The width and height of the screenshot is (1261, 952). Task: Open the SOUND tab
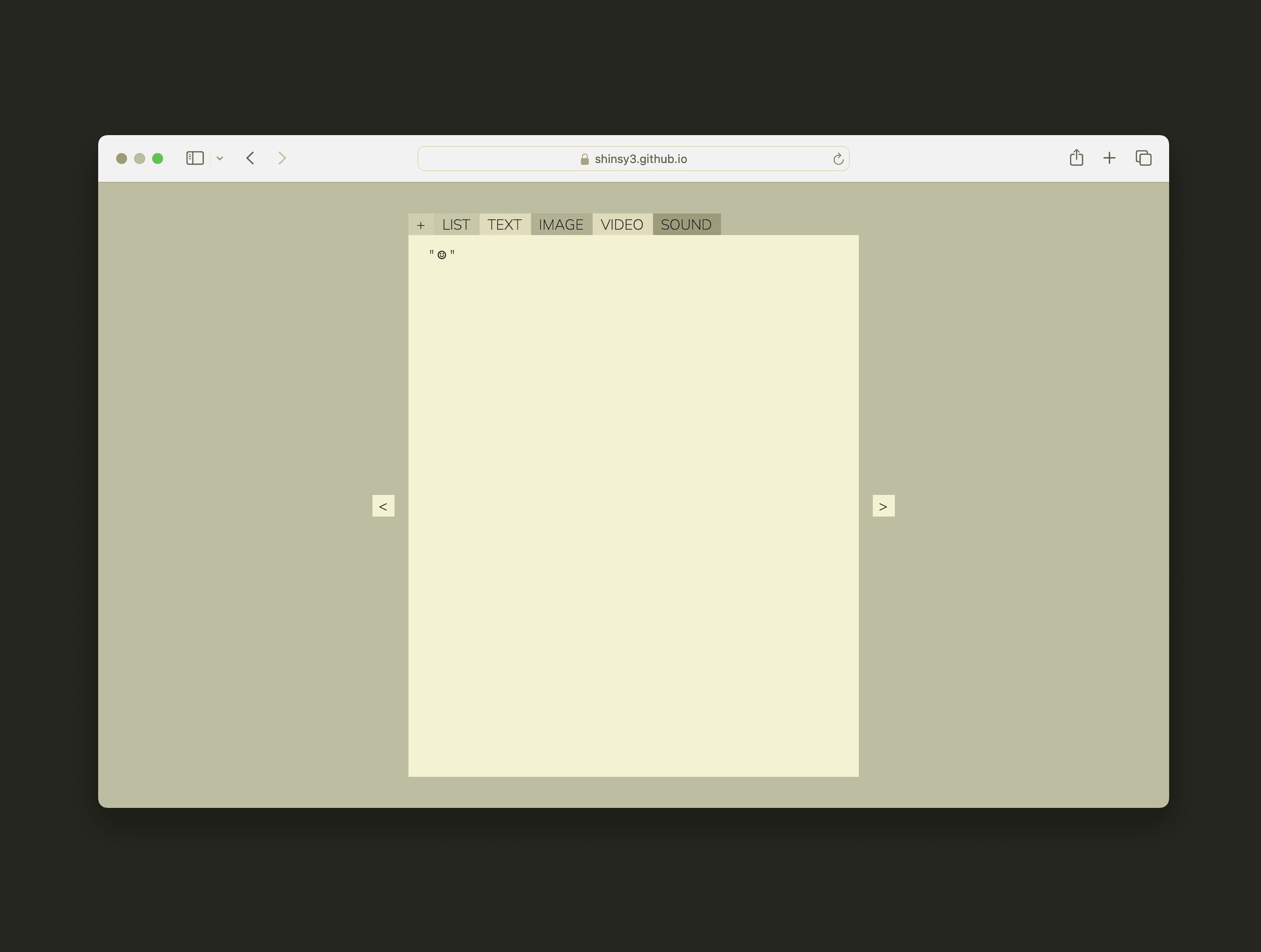click(686, 225)
